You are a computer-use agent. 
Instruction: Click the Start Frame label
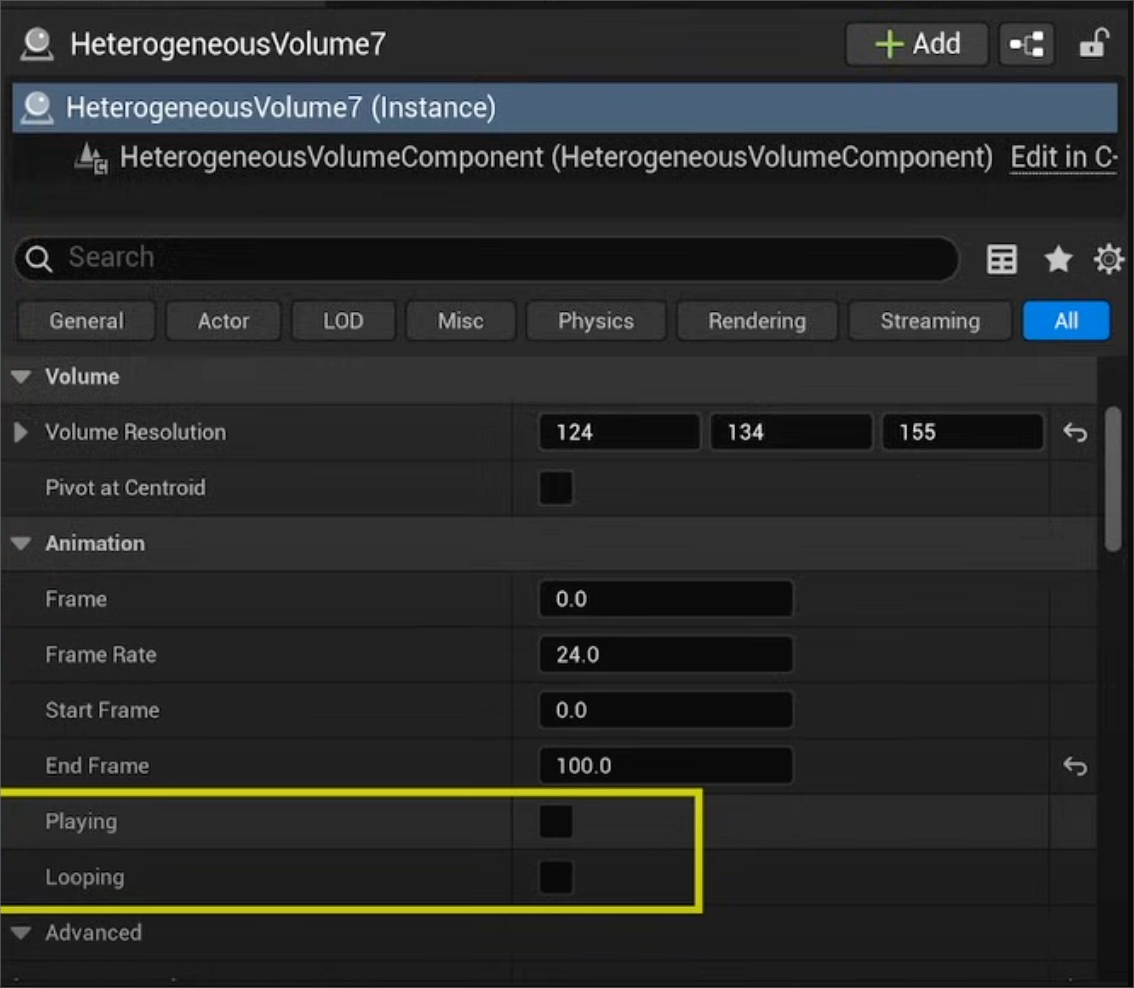coord(102,710)
